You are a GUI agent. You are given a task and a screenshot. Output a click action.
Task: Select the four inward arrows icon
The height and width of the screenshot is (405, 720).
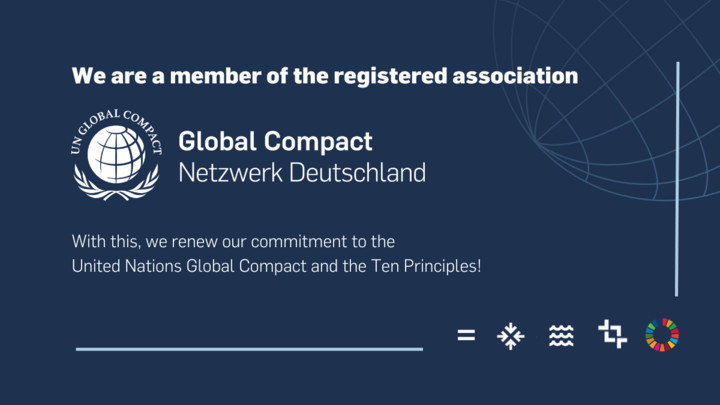(510, 336)
